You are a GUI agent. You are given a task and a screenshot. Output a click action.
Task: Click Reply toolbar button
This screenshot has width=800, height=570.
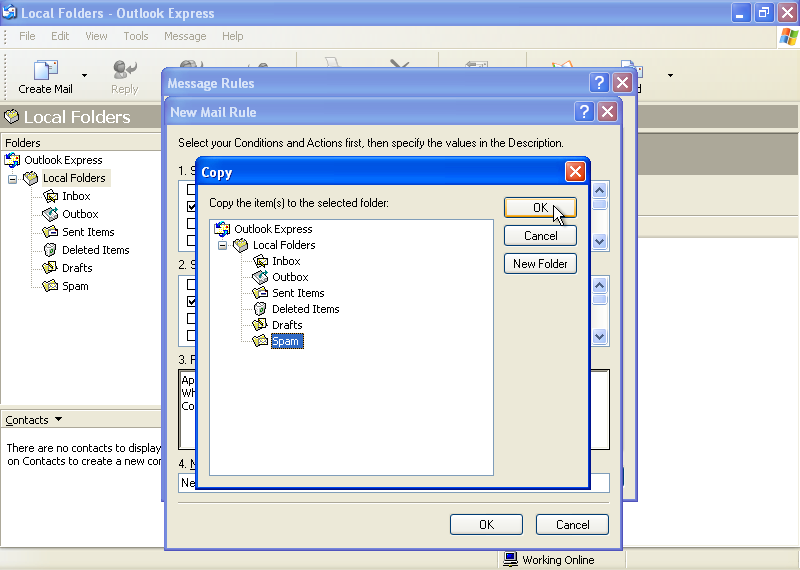(x=124, y=77)
